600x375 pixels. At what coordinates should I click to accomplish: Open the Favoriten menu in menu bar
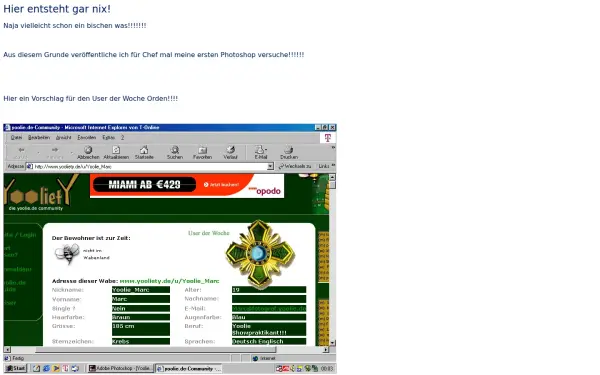point(86,137)
